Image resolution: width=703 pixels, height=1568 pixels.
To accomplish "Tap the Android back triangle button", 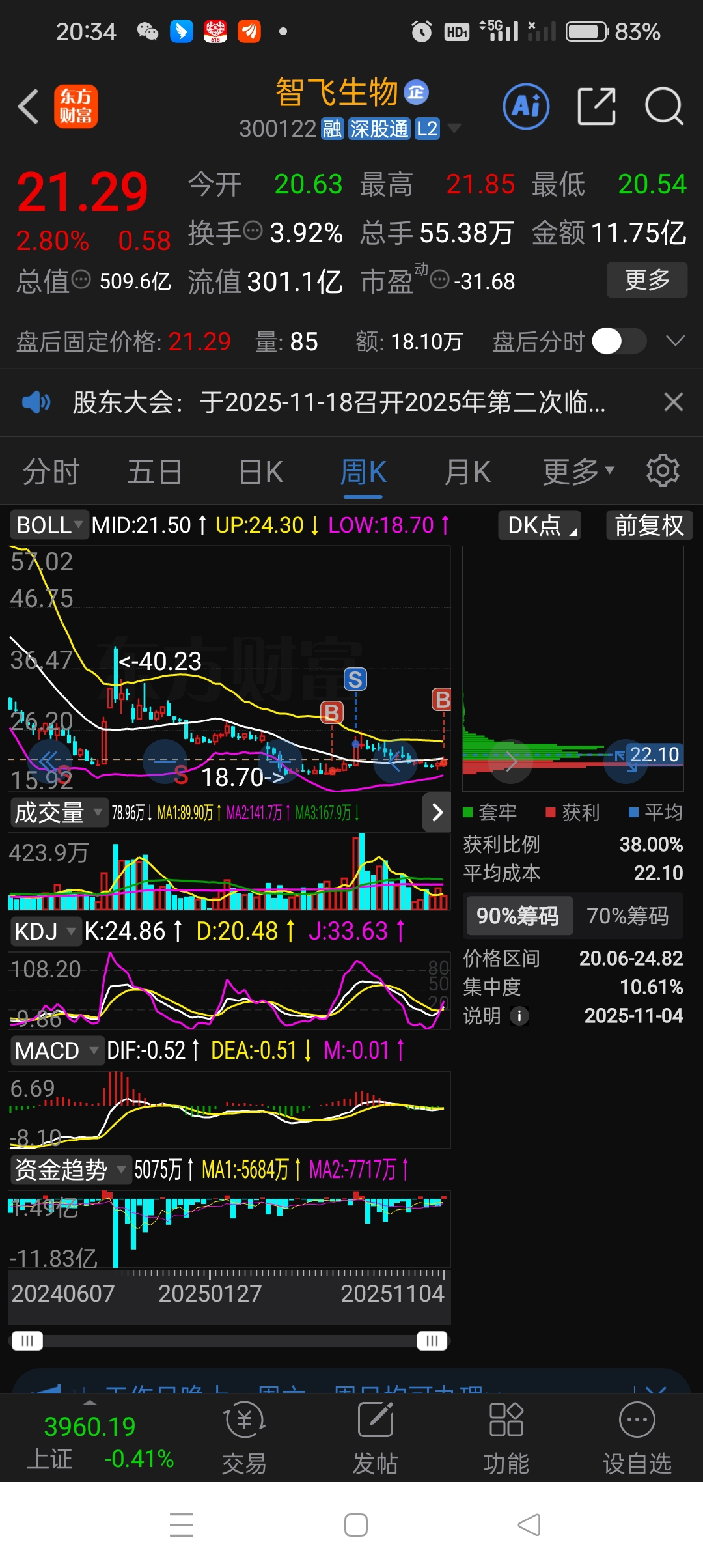I will pos(529,1525).
